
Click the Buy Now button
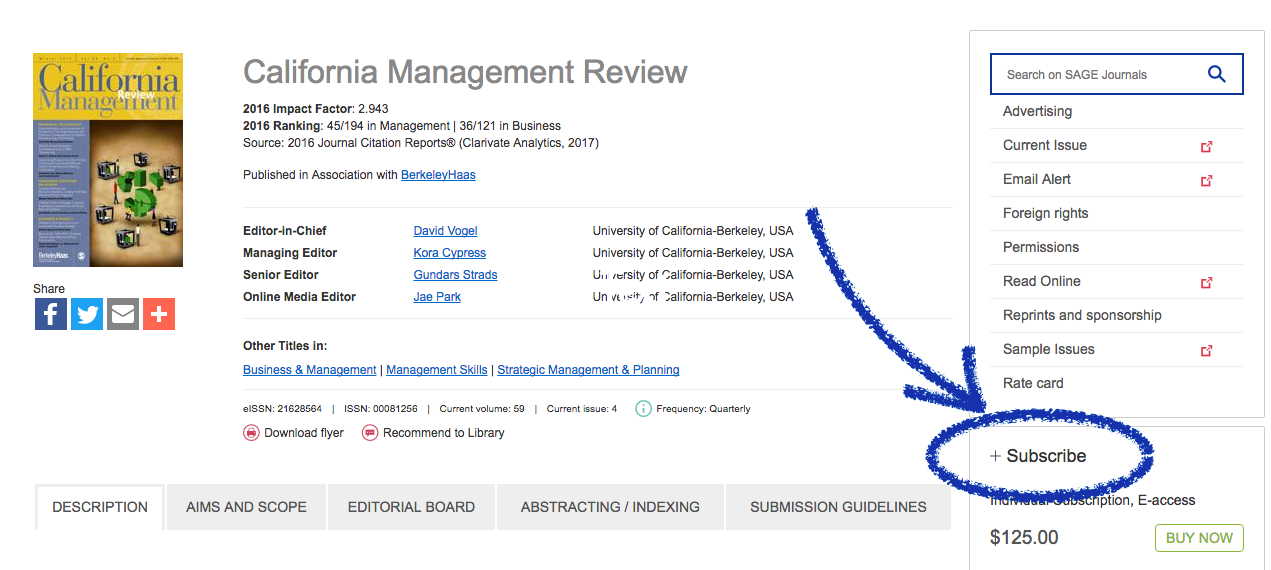[1200, 537]
